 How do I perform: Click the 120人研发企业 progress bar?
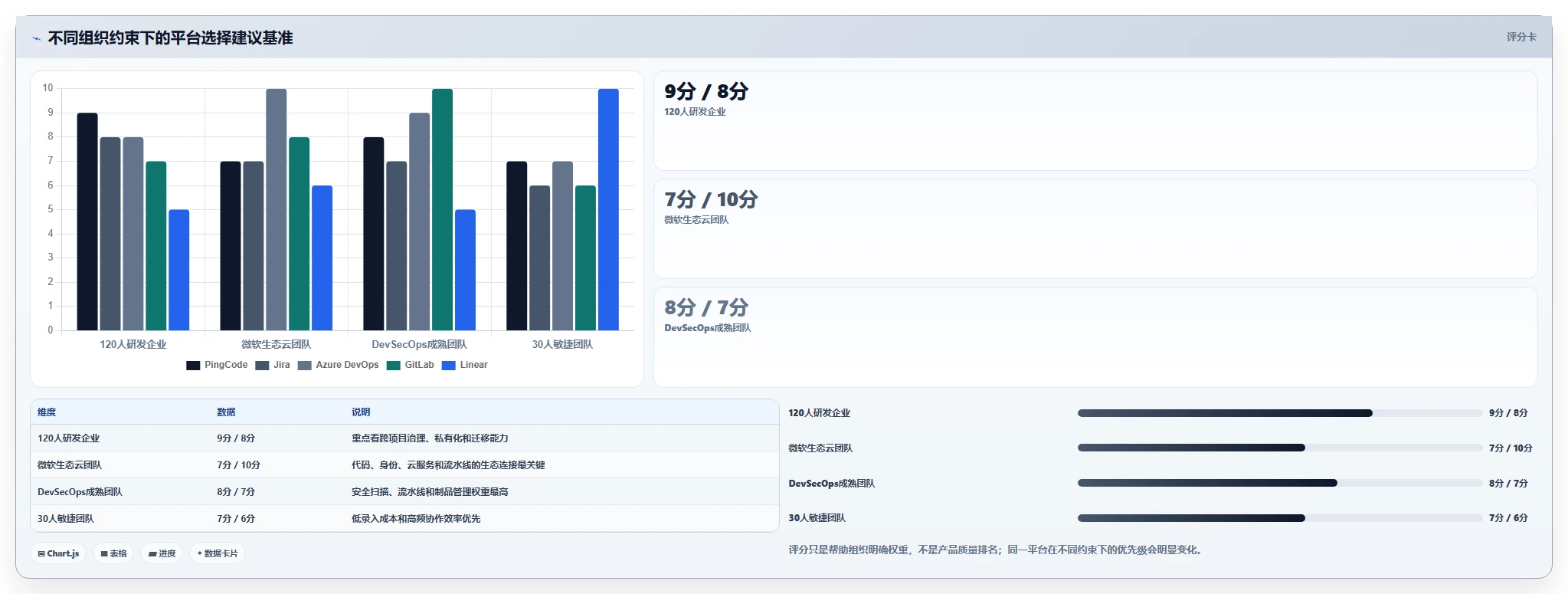[x=1279, y=413]
